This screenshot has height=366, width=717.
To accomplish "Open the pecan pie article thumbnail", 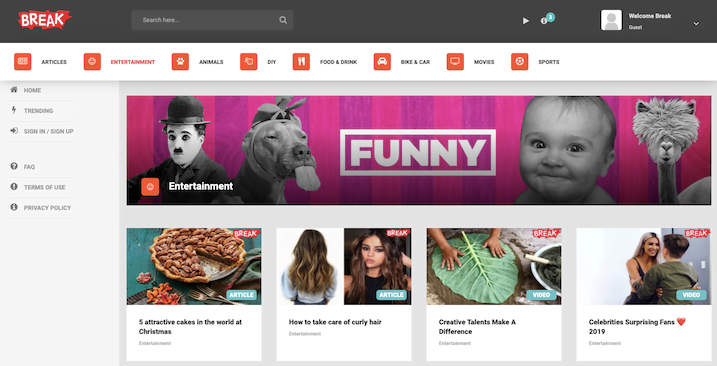I will point(194,266).
